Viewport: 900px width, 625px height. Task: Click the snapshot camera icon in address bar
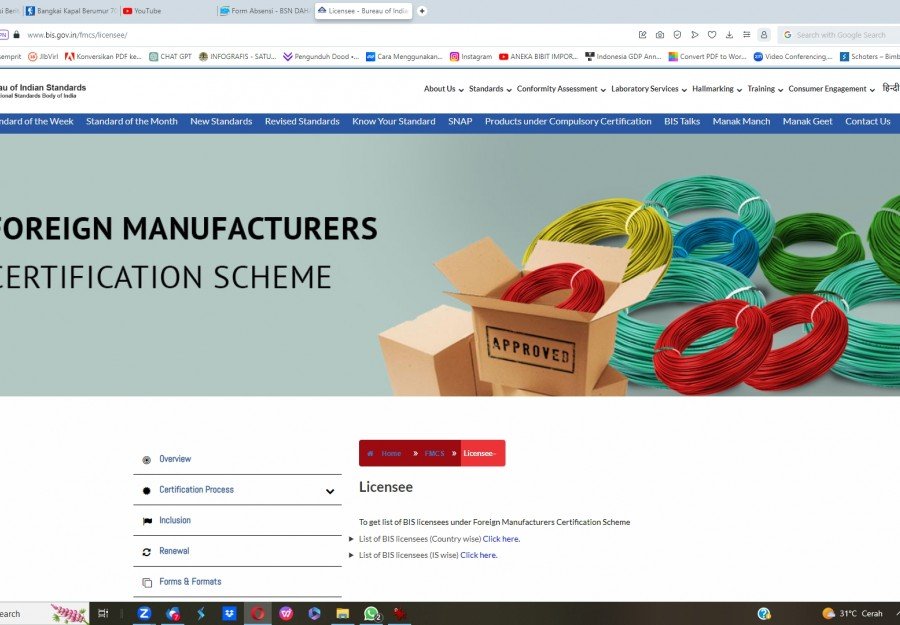tap(660, 35)
